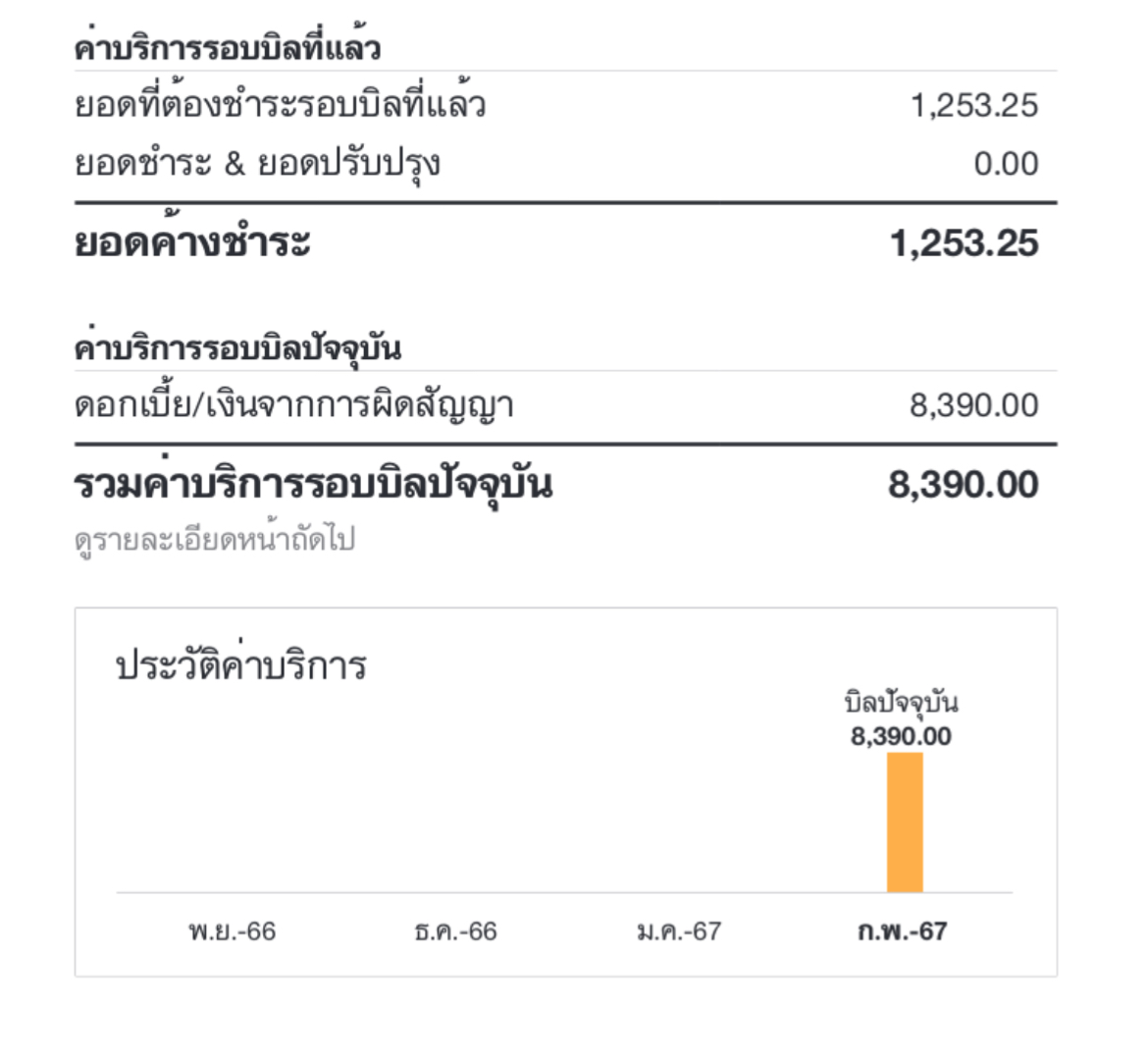
Task: Click the 8,390.00 interest charge amount
Action: click(x=973, y=405)
